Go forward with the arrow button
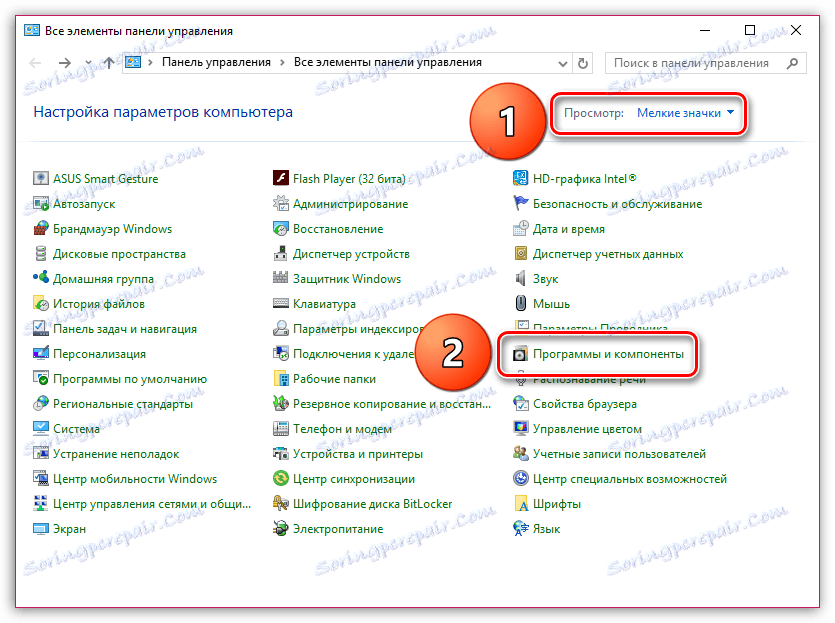Viewport: 835px width, 623px height. pyautogui.click(x=64, y=63)
